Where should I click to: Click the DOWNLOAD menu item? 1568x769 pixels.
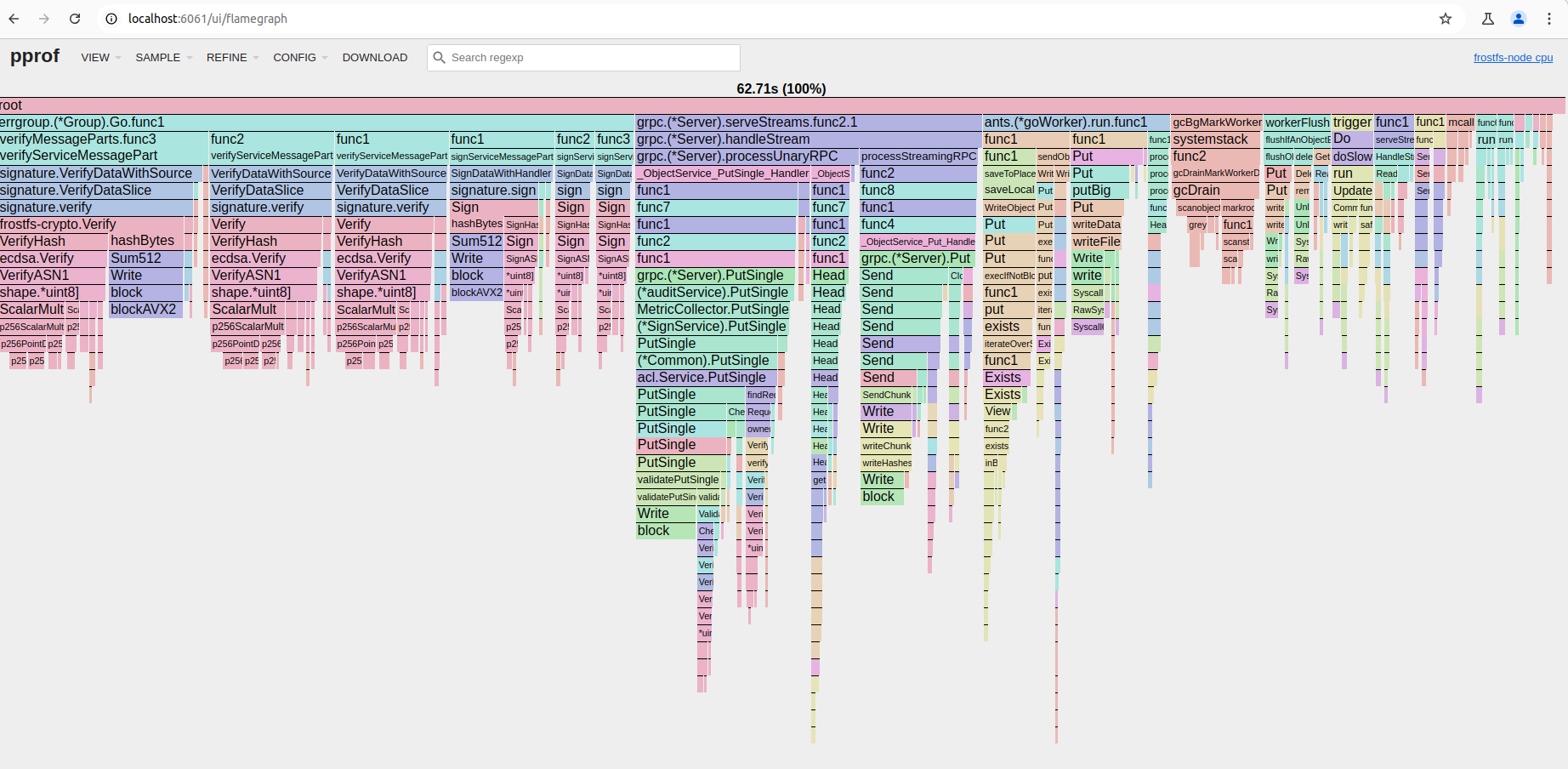point(375,58)
